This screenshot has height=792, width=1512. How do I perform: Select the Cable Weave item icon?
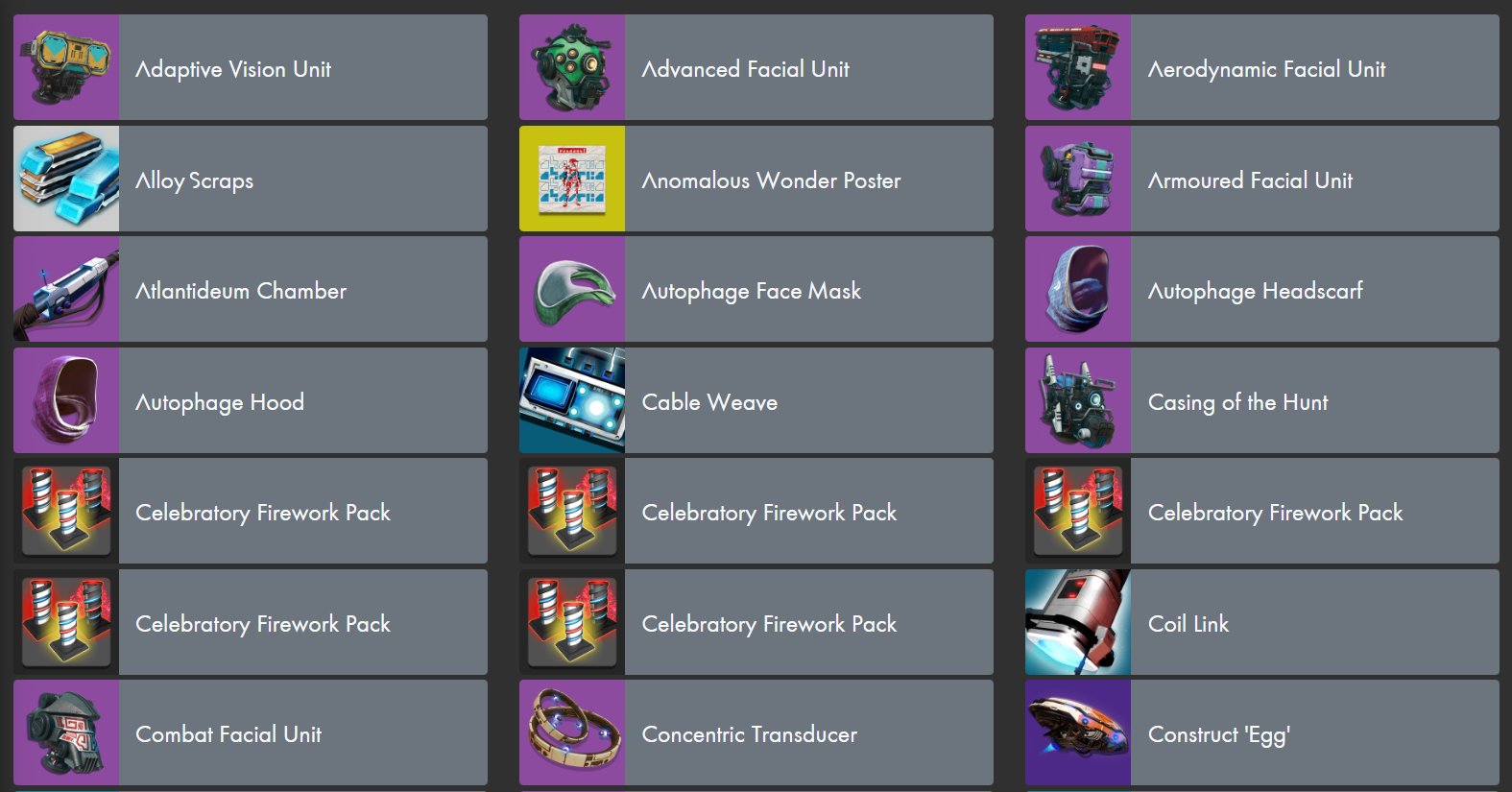click(x=572, y=400)
